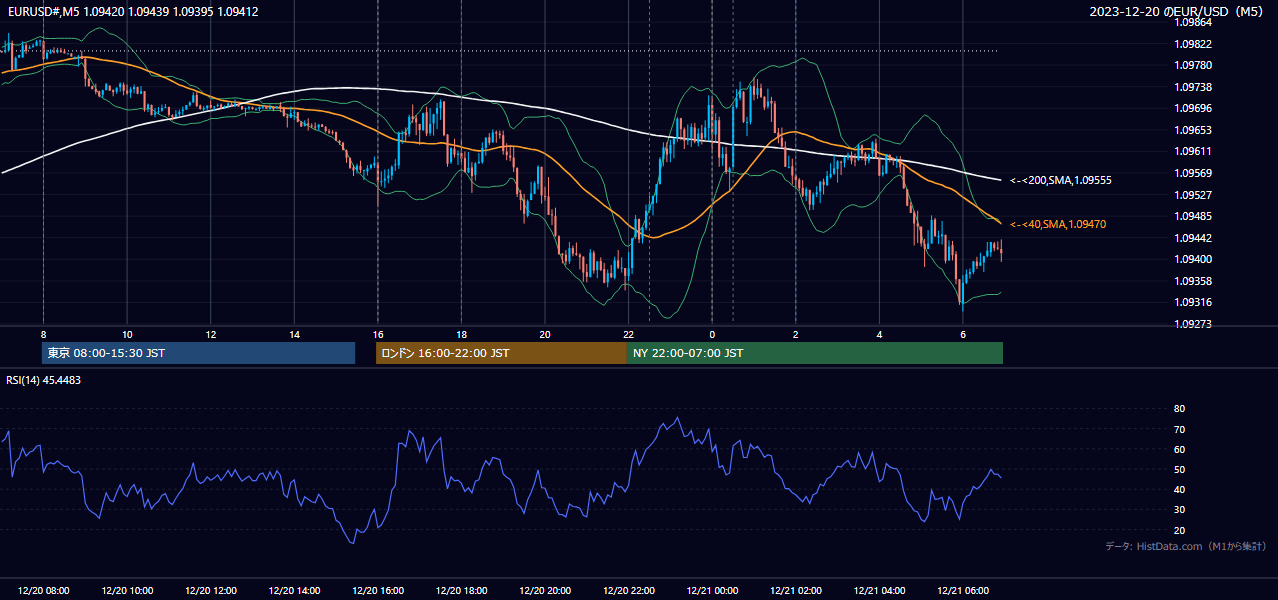Click price axis value 1.09653
Screen dimensions: 1278x600
click(1192, 131)
